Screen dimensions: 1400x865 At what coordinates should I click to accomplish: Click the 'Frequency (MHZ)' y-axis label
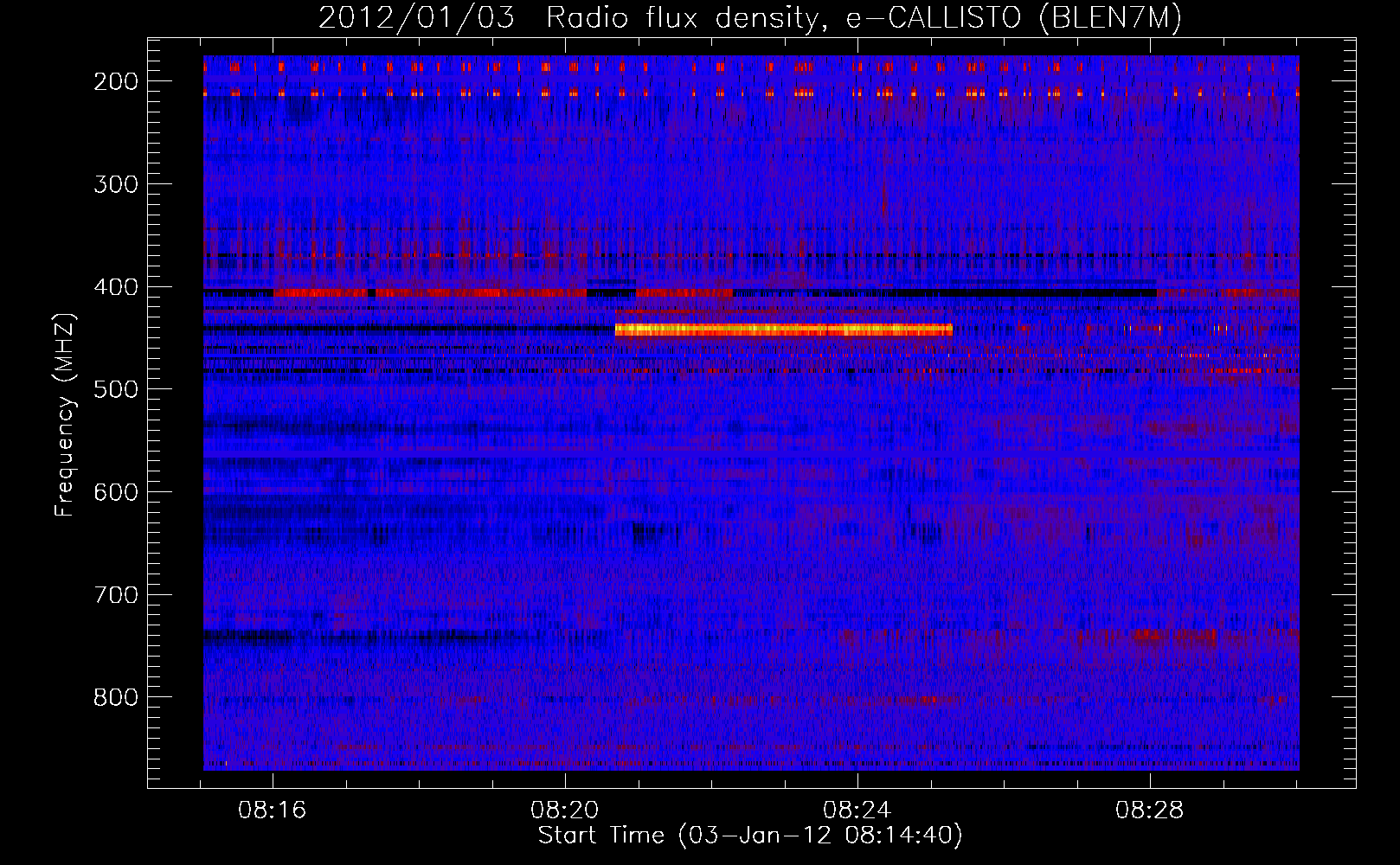click(65, 415)
